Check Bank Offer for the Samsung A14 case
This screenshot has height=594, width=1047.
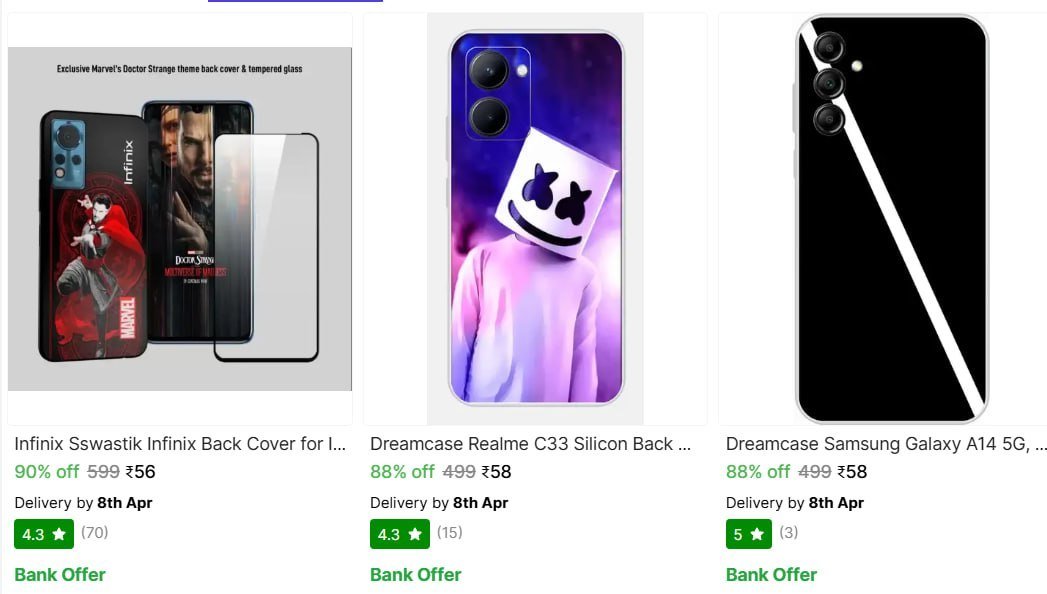770,575
